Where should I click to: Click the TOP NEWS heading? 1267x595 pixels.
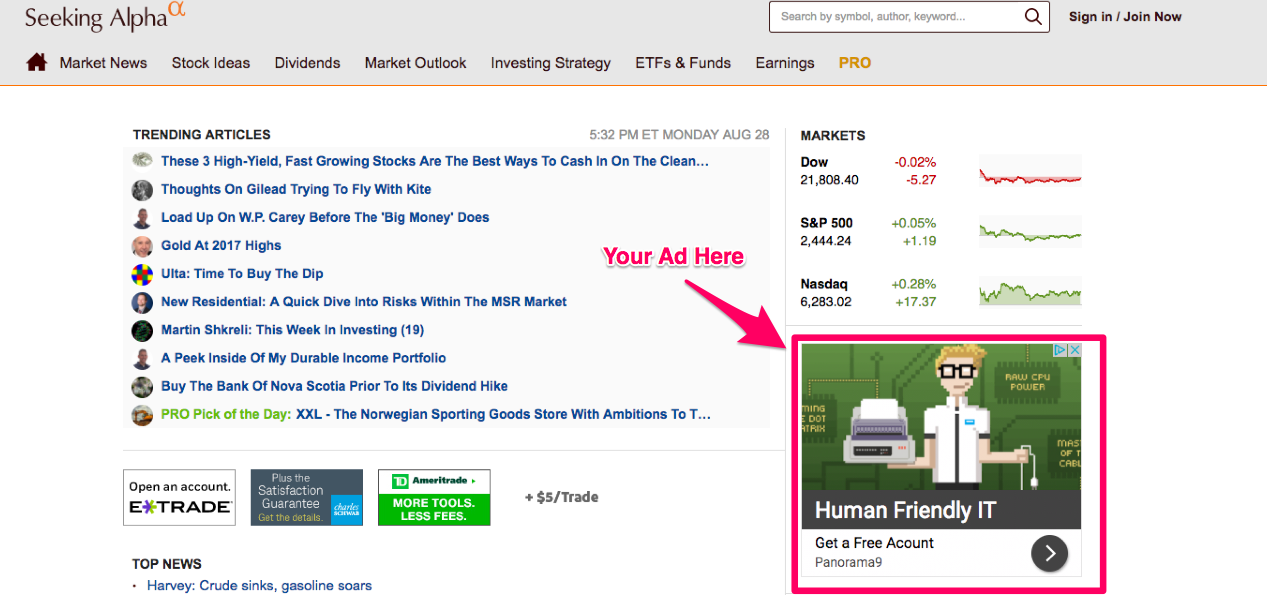coord(167,563)
